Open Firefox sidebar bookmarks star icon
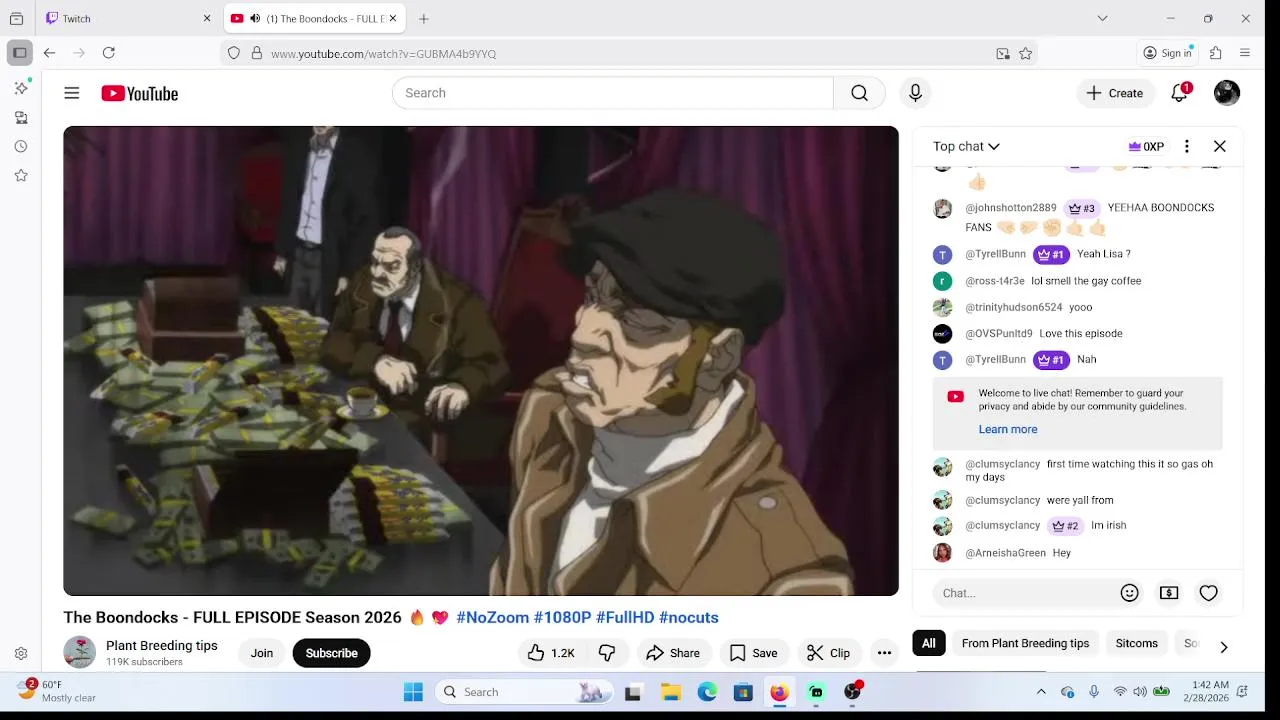Screen dimensions: 1280x720 21,175
